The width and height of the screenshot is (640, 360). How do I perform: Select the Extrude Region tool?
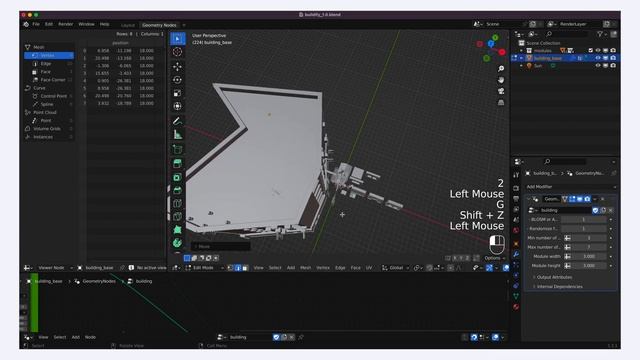pyautogui.click(x=178, y=164)
